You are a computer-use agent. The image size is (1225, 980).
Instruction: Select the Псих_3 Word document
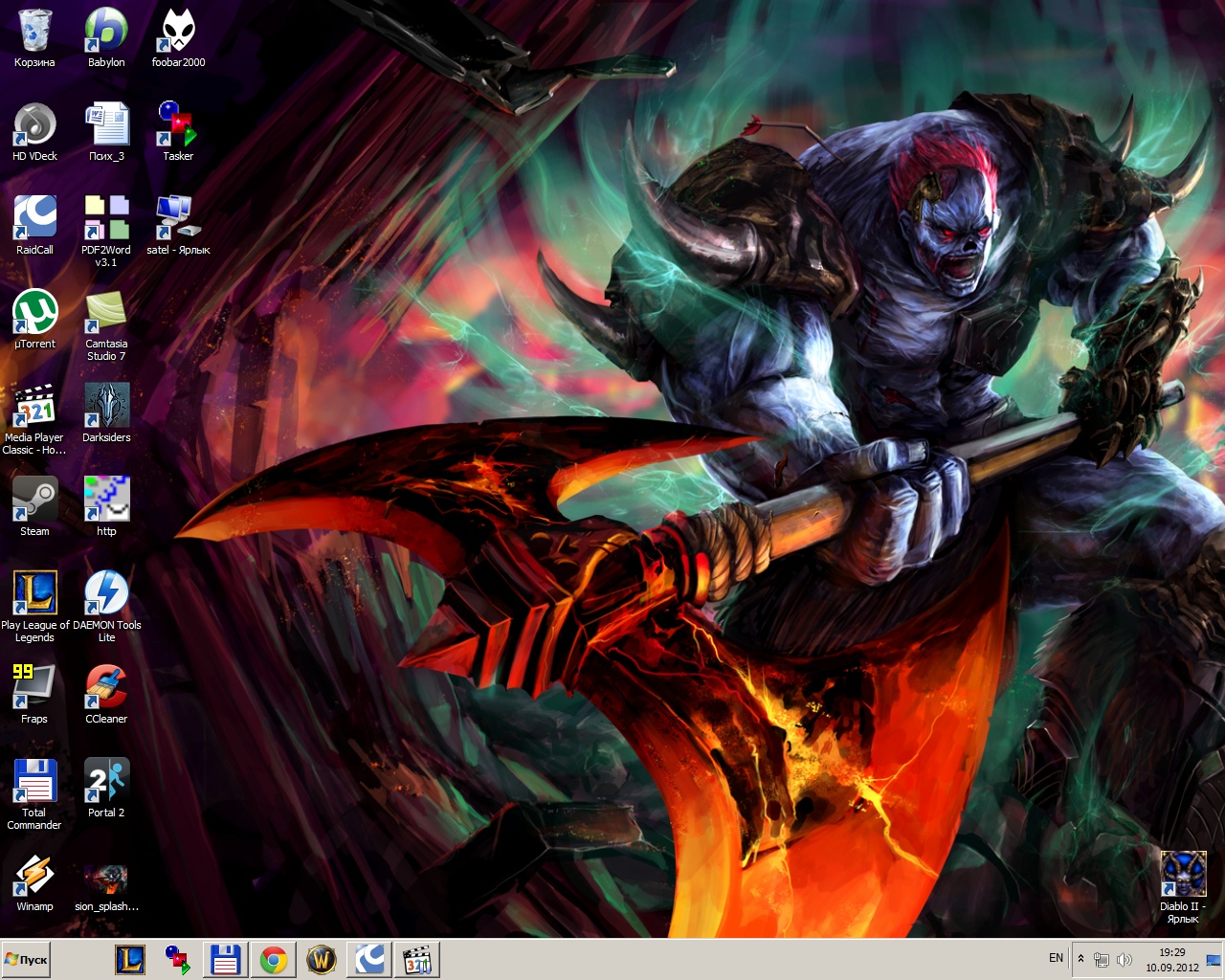[x=106, y=132]
